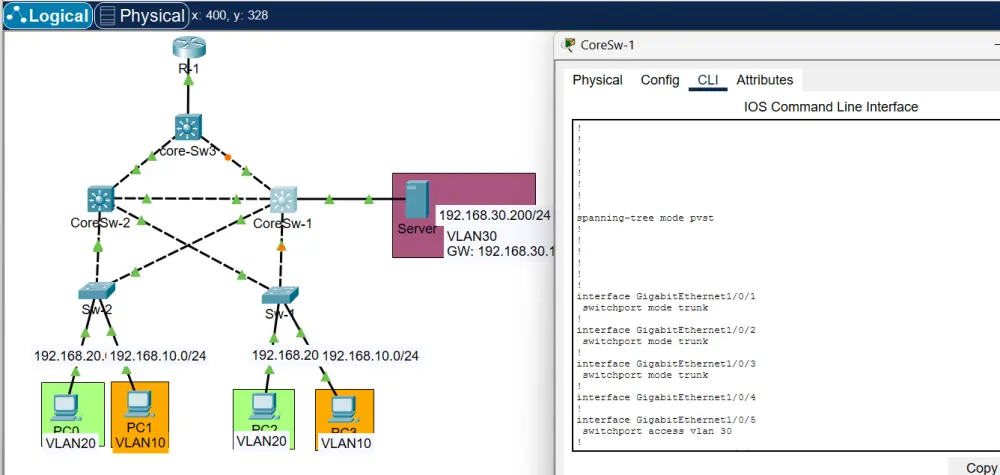Click the VLAN20 label under PC0
This screenshot has width=1000, height=475.
click(x=70, y=442)
